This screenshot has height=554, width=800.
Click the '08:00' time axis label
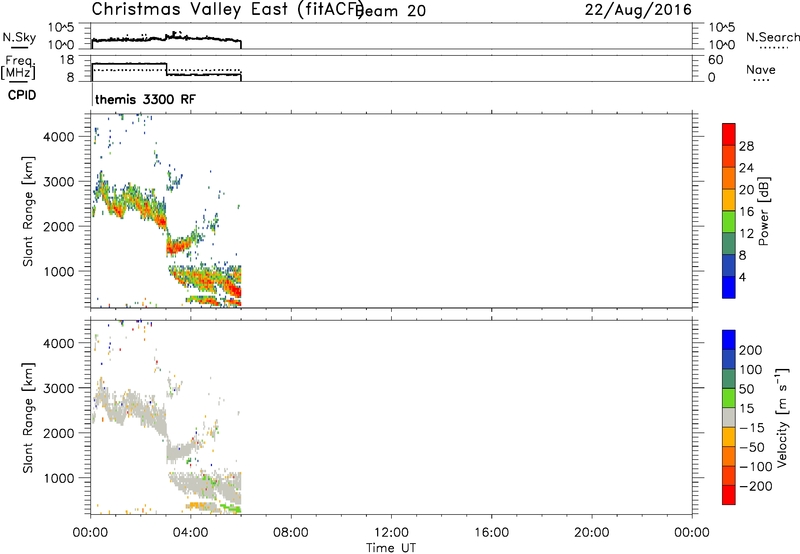click(x=291, y=533)
